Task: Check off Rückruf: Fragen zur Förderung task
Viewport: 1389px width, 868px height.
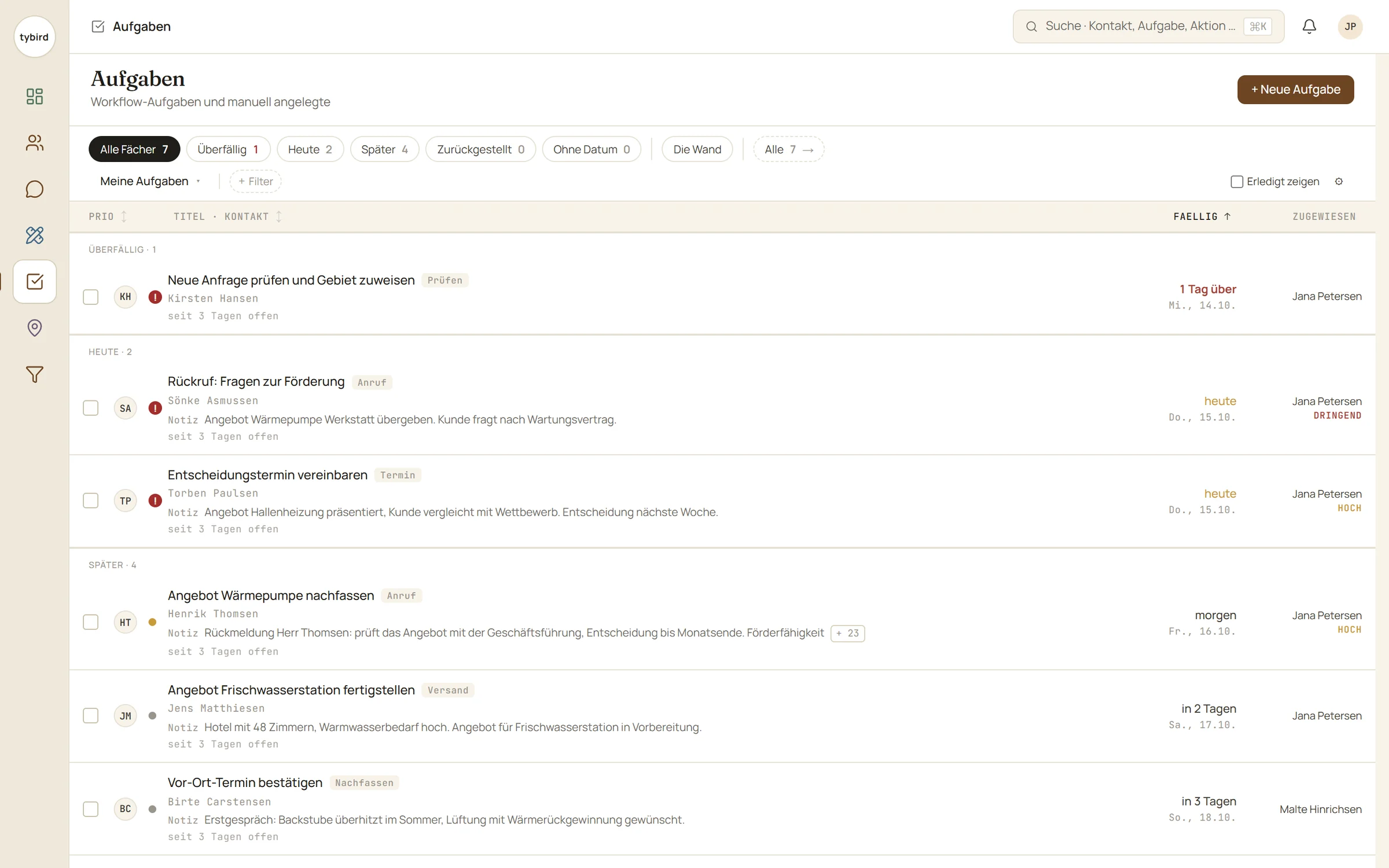Action: [91, 408]
